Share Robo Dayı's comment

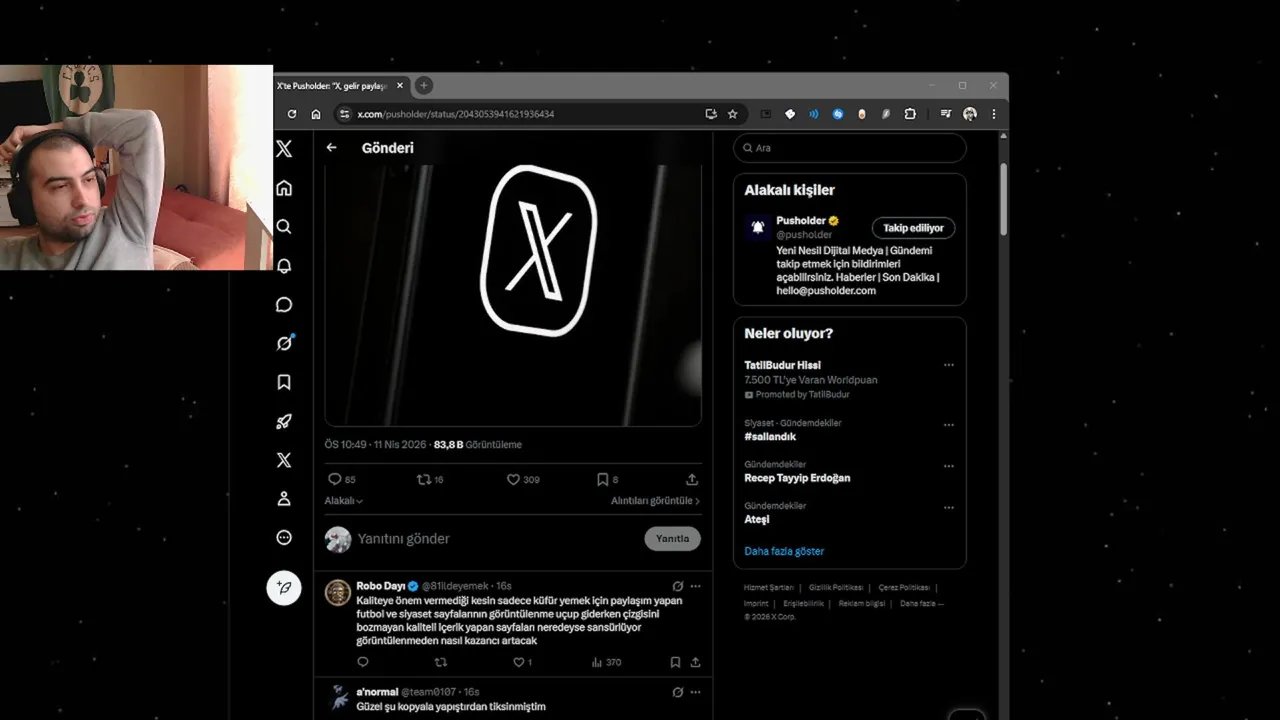click(695, 662)
